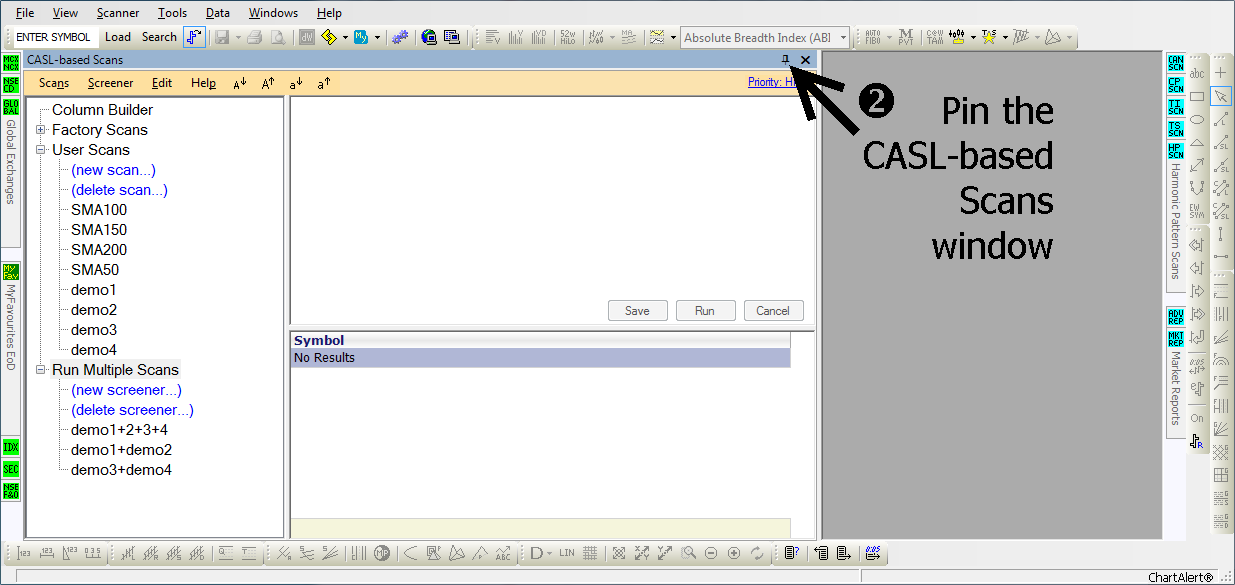This screenshot has width=1235, height=585.
Task: Open the CP SCN scan icon
Action: coord(1176,85)
